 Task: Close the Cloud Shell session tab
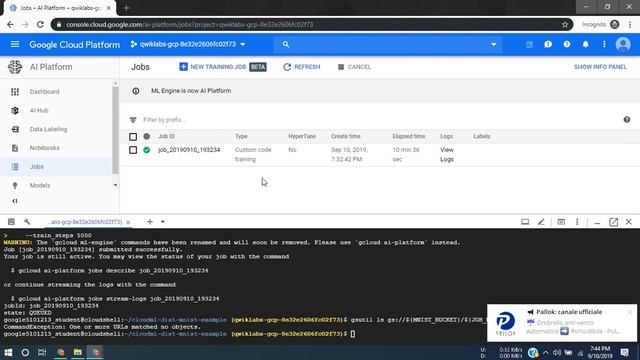point(128,222)
